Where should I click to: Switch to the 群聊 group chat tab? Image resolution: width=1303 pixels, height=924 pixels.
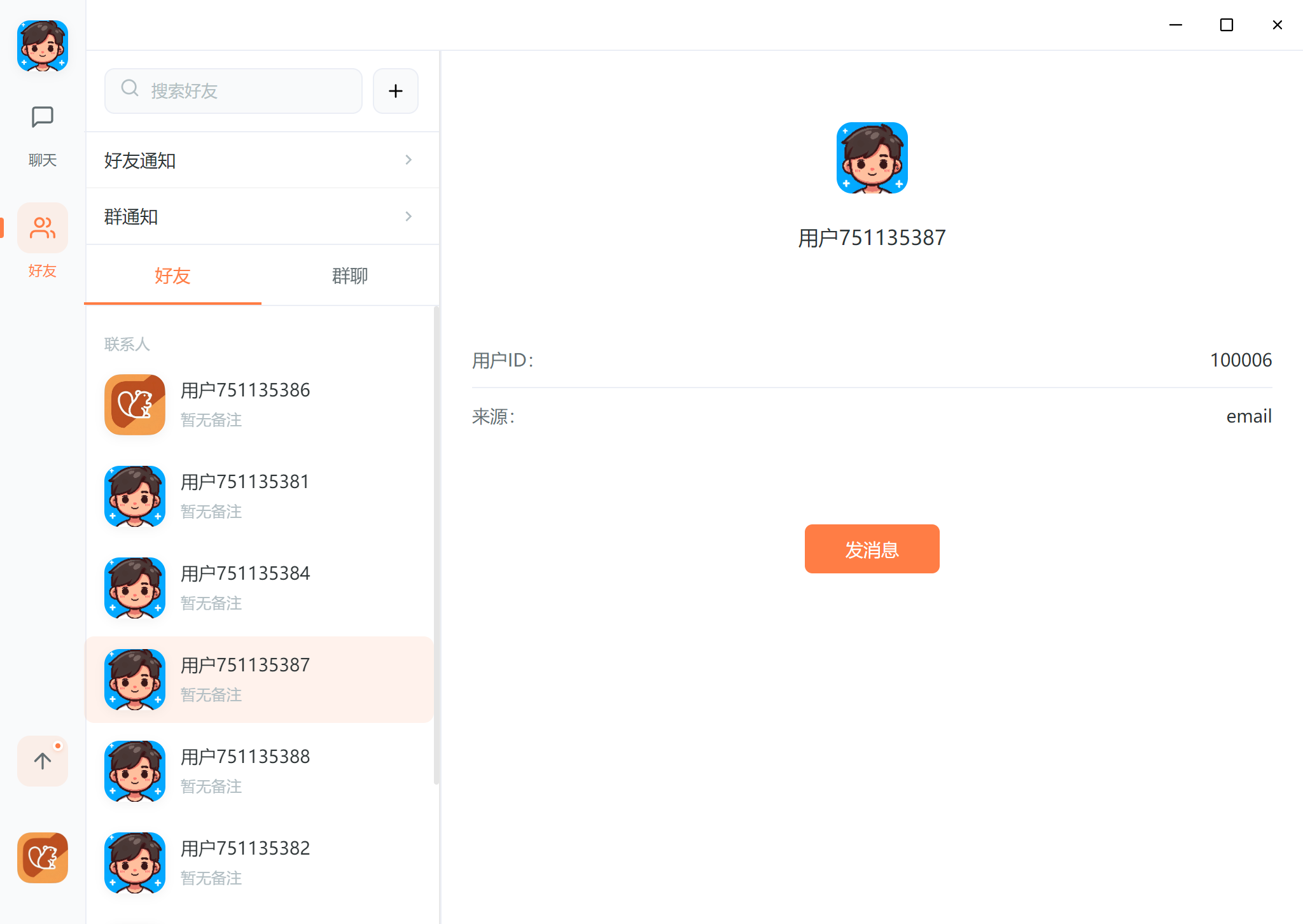[x=349, y=276]
